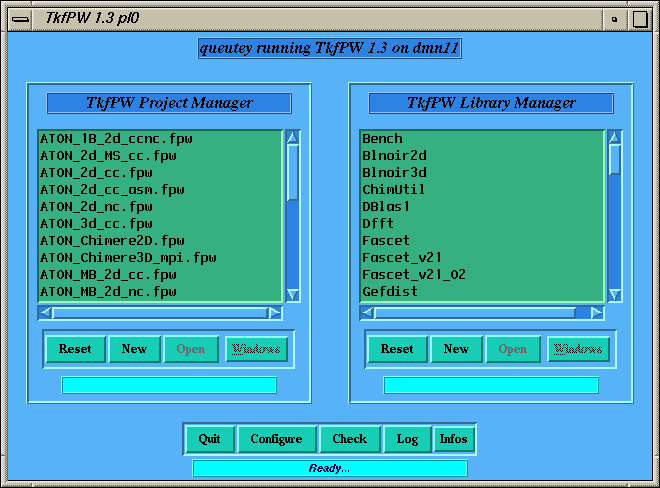This screenshot has height=488, width=660.
Task: Click the Project Manager cyan entry field
Action: coord(169,385)
